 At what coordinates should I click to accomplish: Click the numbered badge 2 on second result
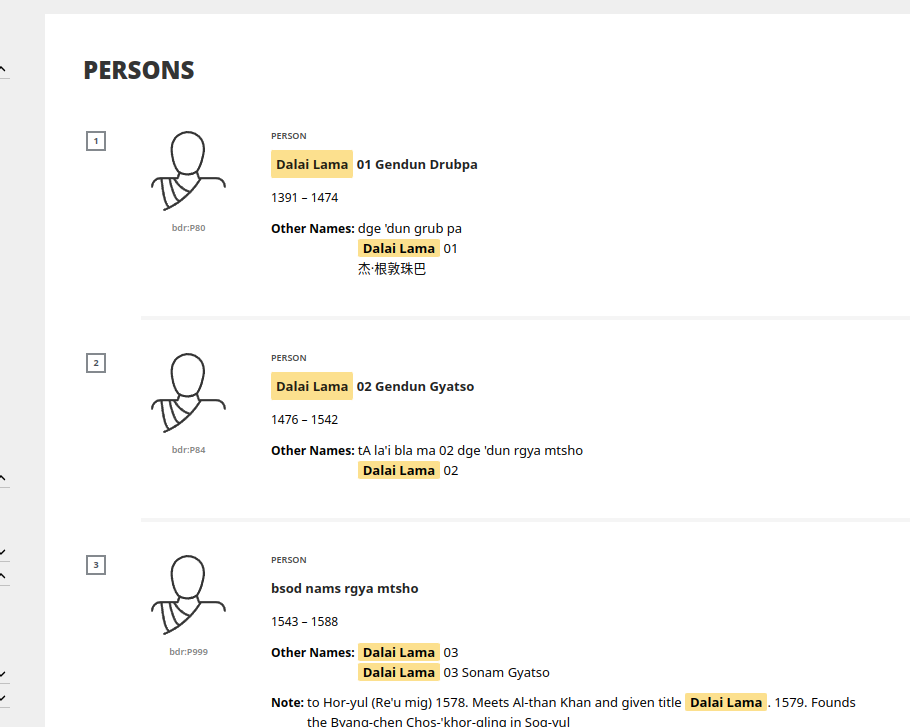[x=96, y=362]
